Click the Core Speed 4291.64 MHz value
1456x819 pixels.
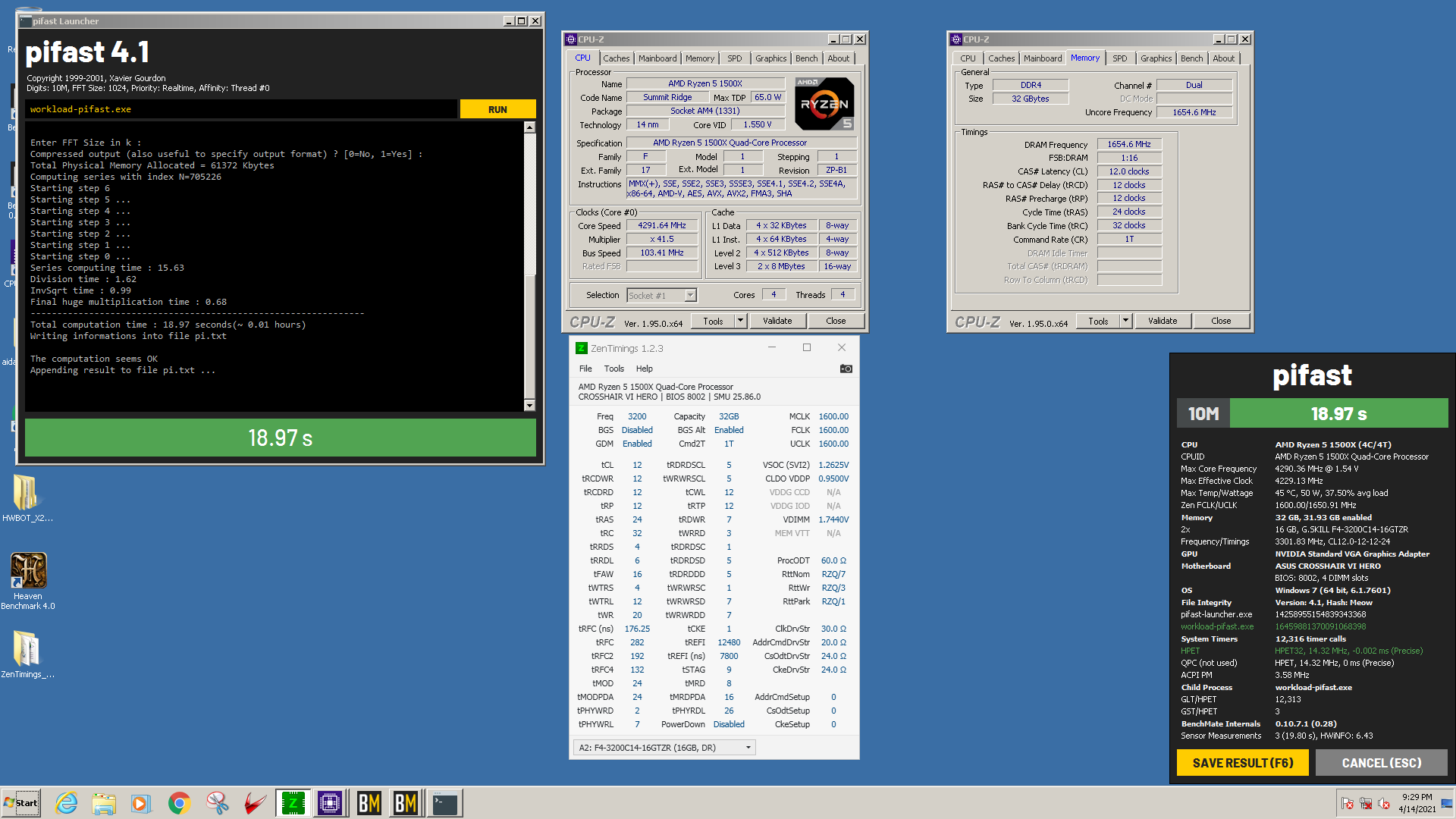point(661,226)
